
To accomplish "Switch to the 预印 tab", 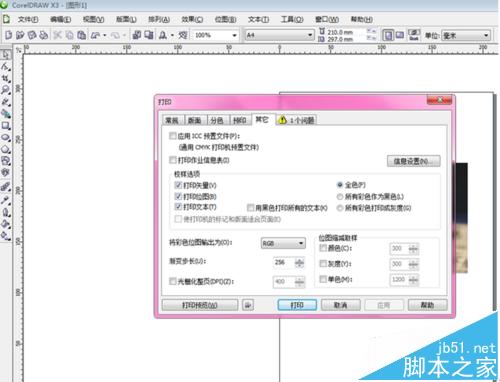I will (239, 120).
